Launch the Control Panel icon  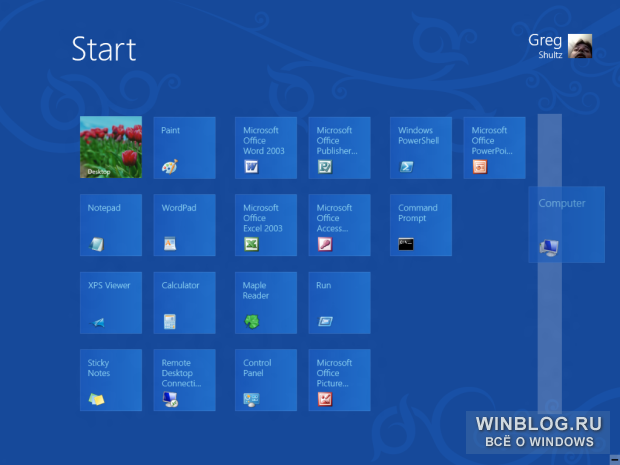(251, 399)
